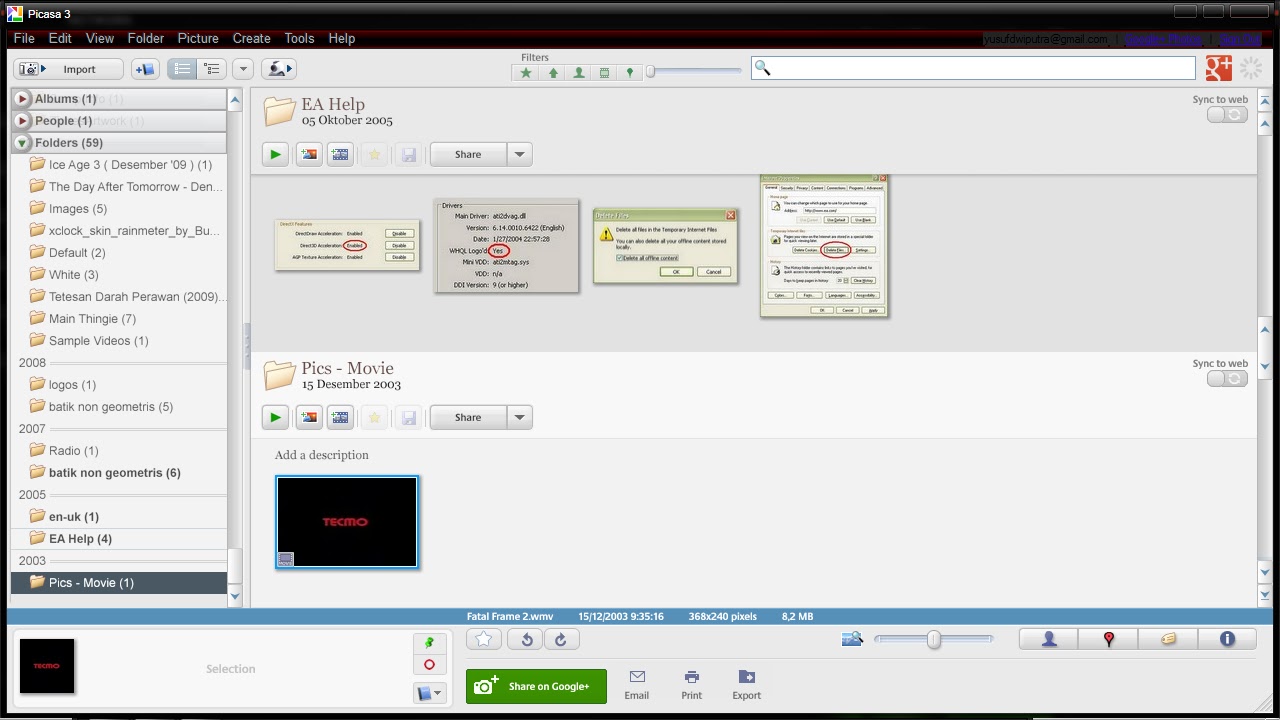
Task: Expand the People section
Action: click(22, 121)
